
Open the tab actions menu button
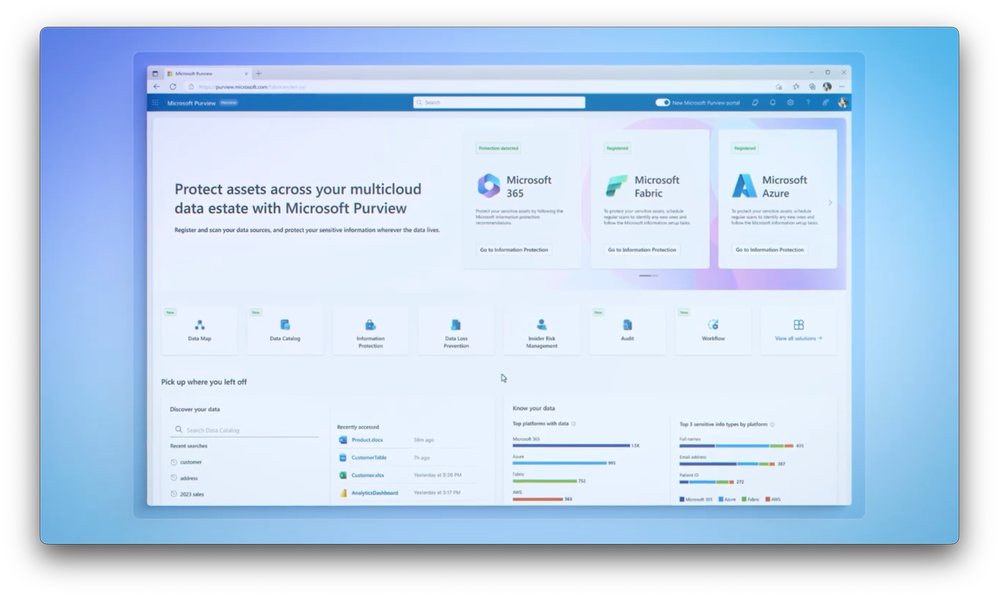[x=155, y=74]
